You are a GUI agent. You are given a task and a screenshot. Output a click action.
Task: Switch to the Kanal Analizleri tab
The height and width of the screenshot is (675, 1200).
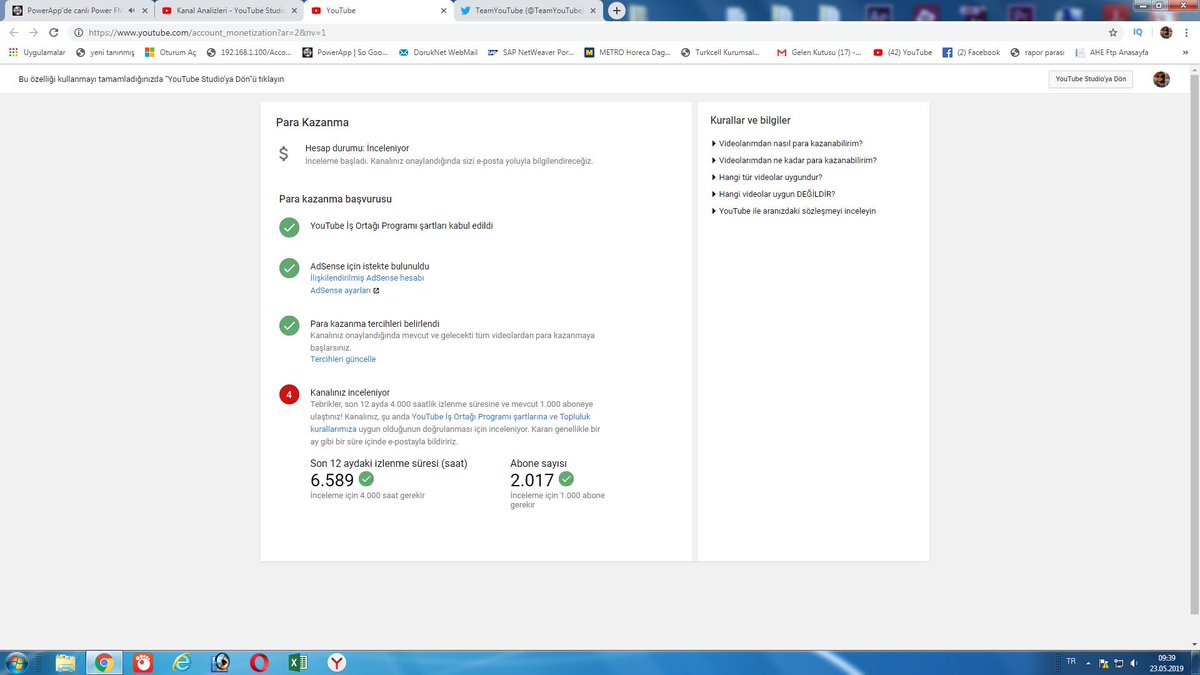coord(229,11)
